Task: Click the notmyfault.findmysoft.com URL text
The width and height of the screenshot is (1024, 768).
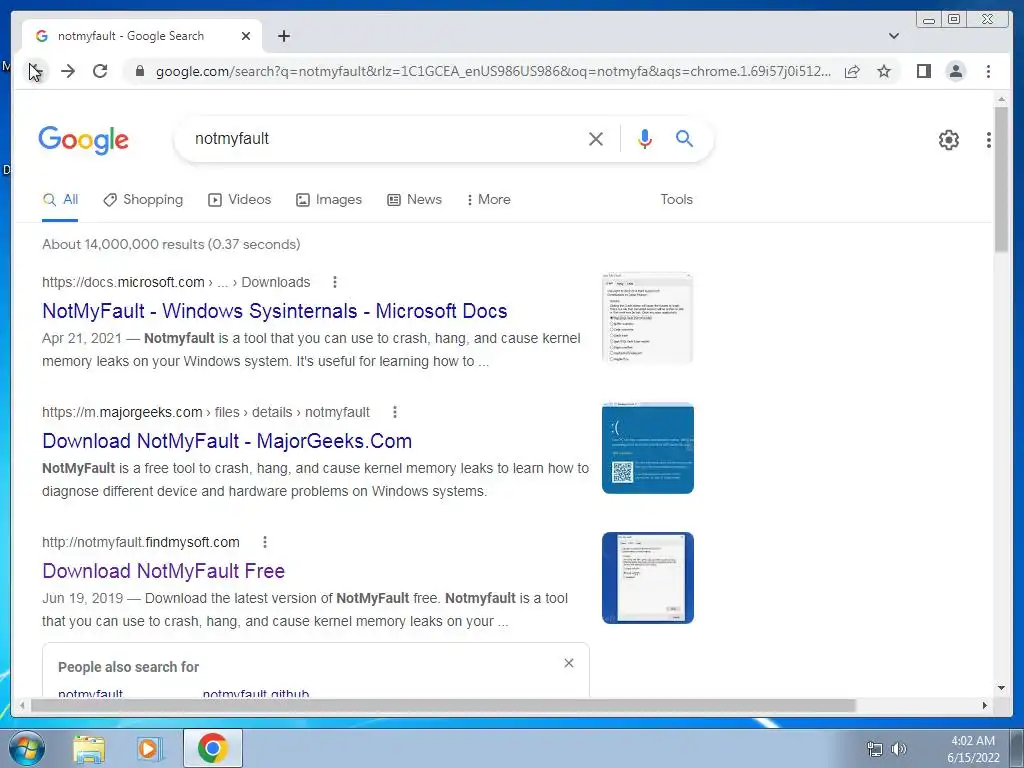Action: [x=140, y=542]
